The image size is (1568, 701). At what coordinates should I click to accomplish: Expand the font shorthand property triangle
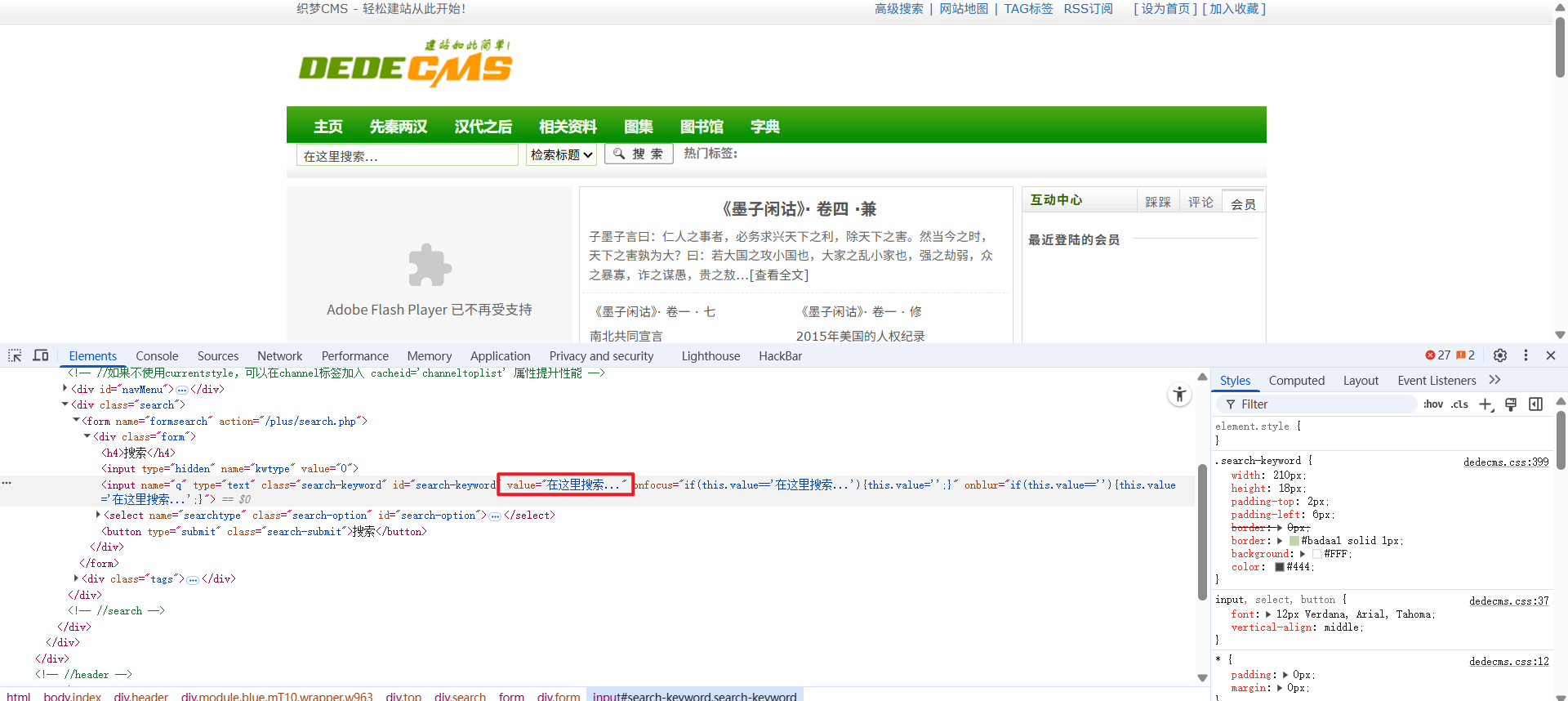point(1268,614)
